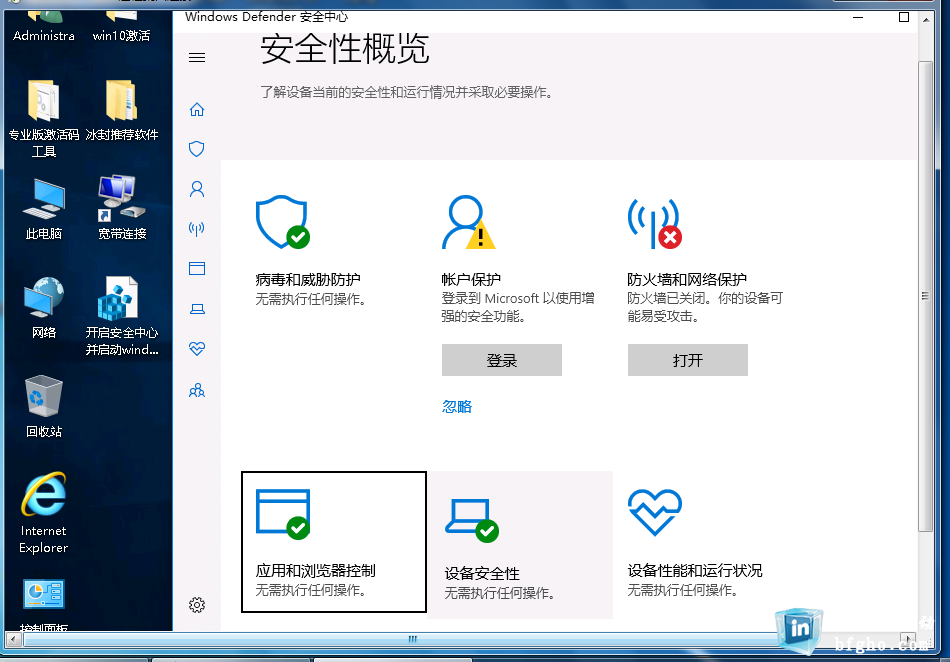Select 专业版激活码工具 folder
This screenshot has width=950, height=662.
coord(44,119)
